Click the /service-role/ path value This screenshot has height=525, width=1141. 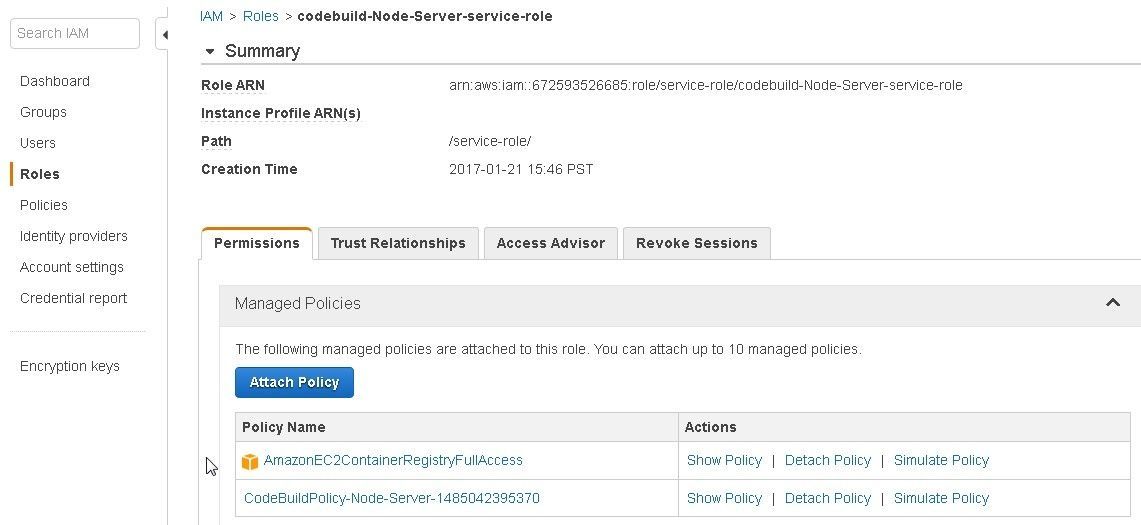coord(490,141)
